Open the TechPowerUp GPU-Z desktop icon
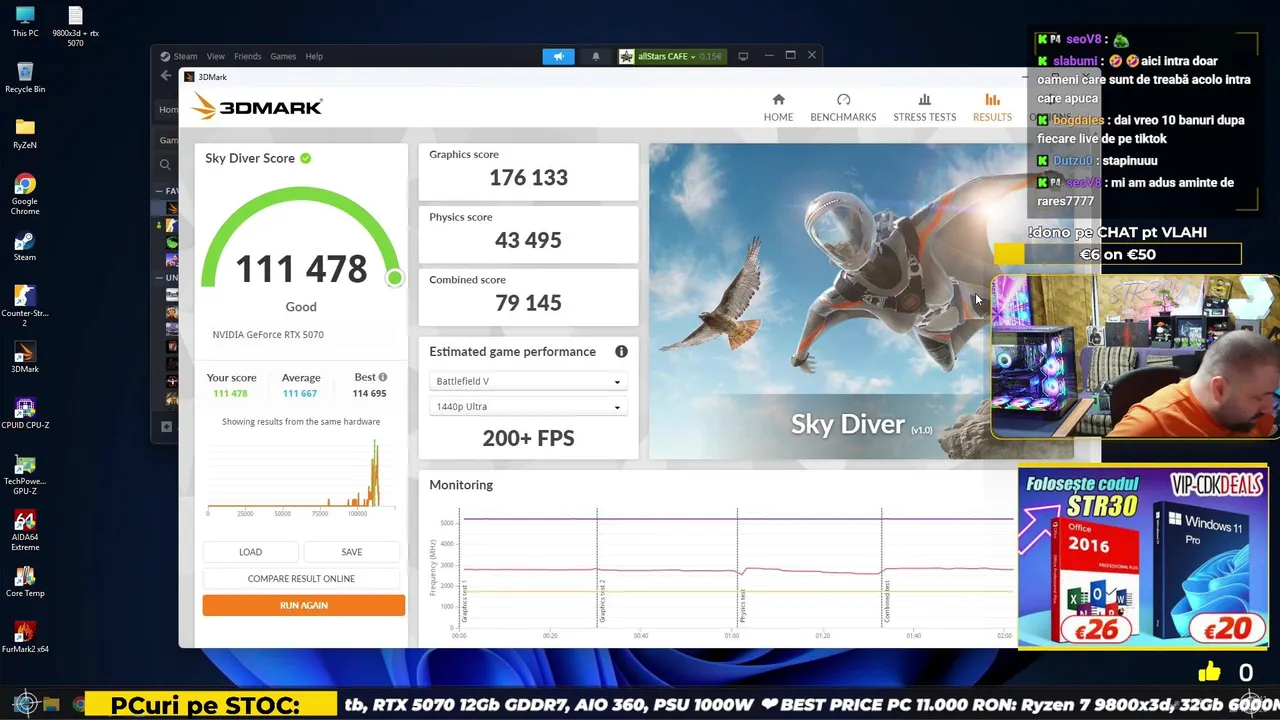Screen dimensions: 1280x720 (25, 473)
